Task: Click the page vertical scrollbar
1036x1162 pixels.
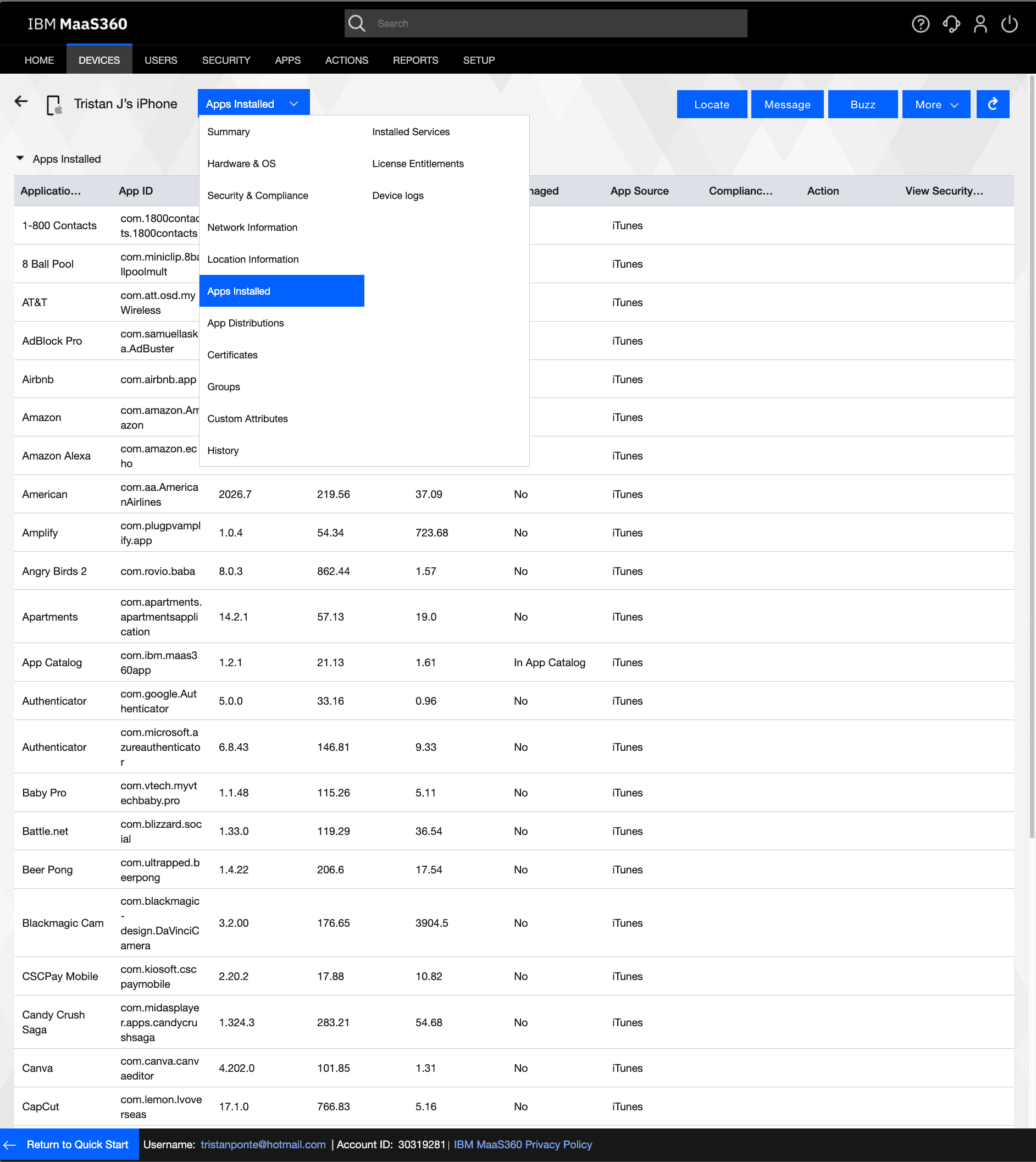Action: 1032,456
